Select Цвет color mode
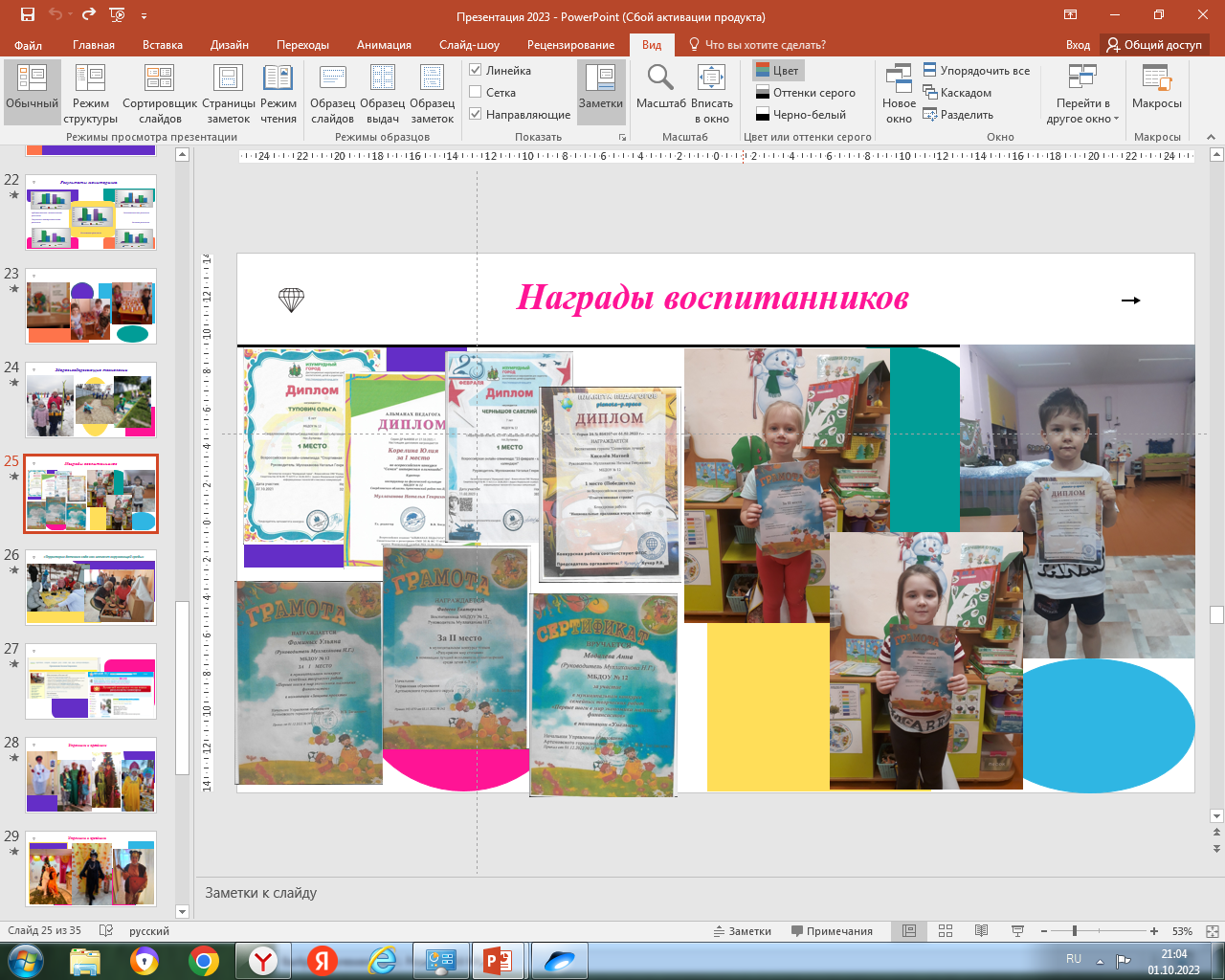 [x=777, y=71]
